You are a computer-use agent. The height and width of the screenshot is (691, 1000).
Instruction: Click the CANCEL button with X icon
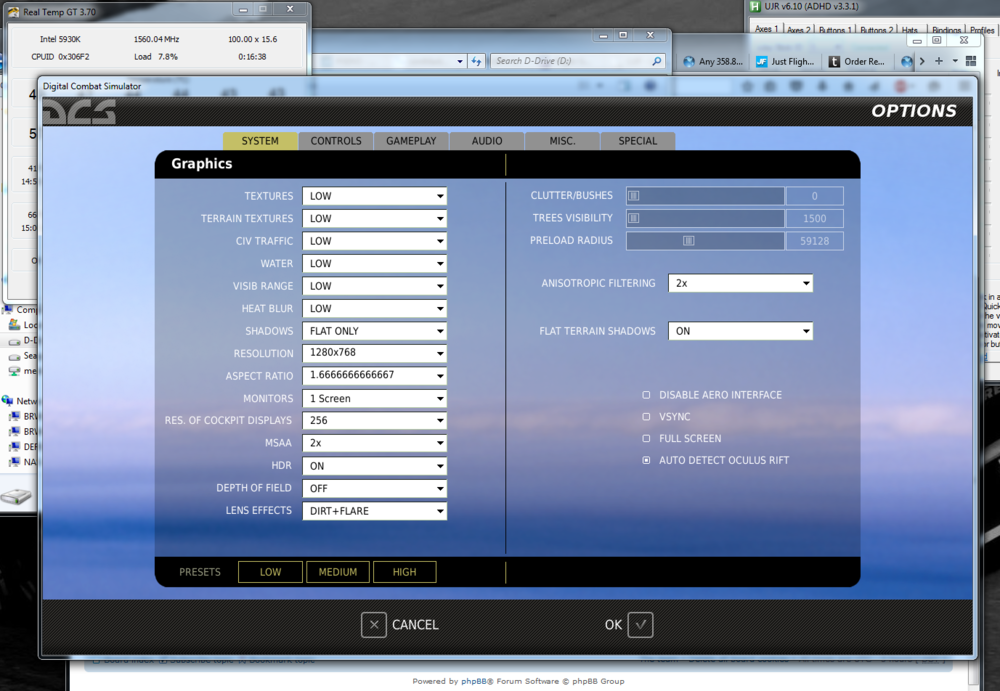(x=400, y=625)
